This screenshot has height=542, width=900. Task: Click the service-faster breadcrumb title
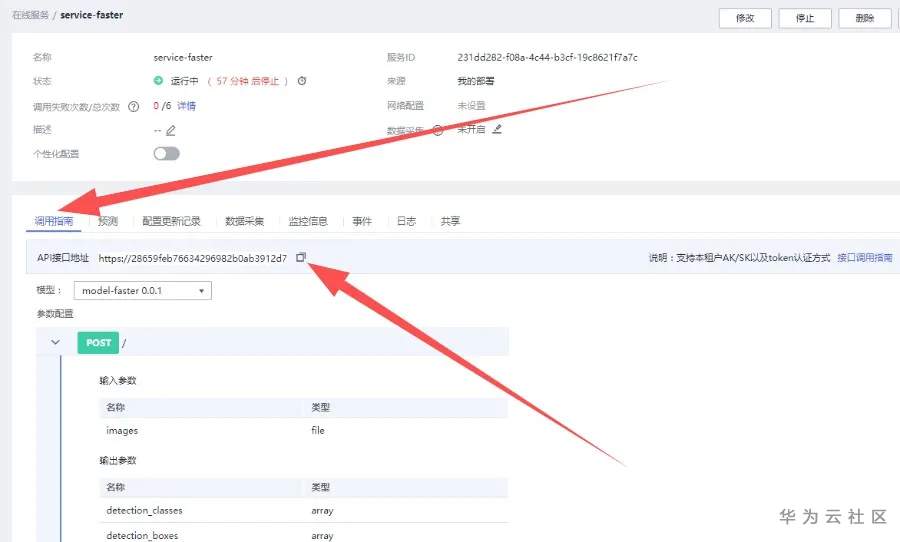click(91, 15)
